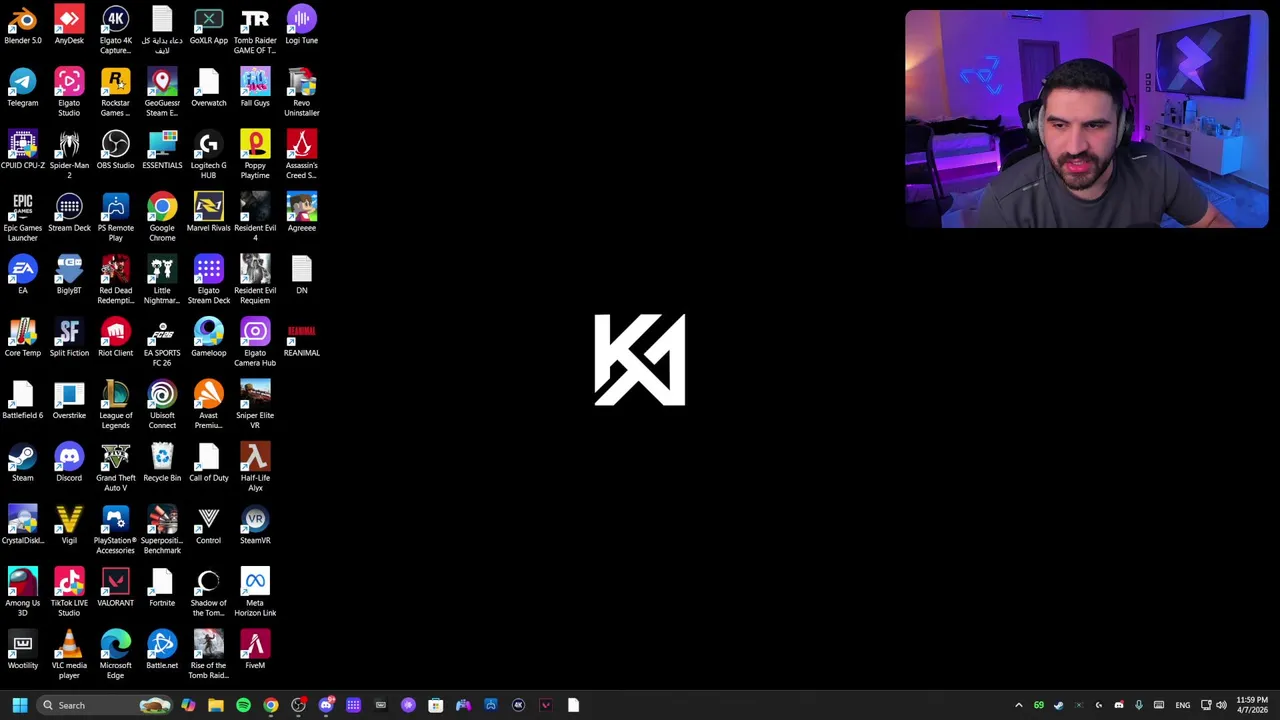This screenshot has width=1280, height=720.
Task: Open Resident Evil Requiem desktop shortcut
Action: (255, 281)
